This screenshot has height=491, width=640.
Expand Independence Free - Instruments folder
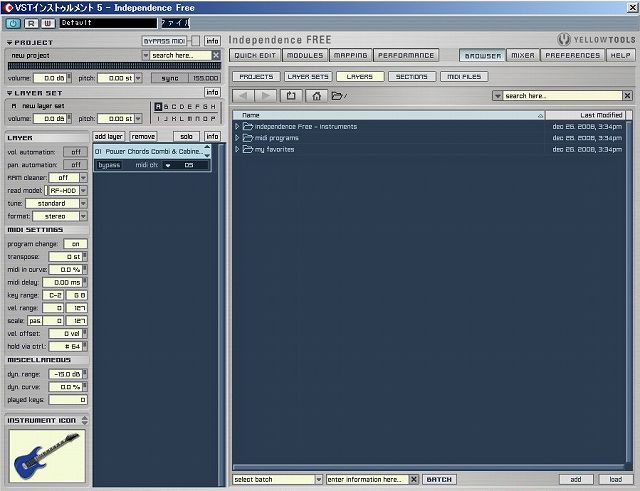(x=237, y=127)
